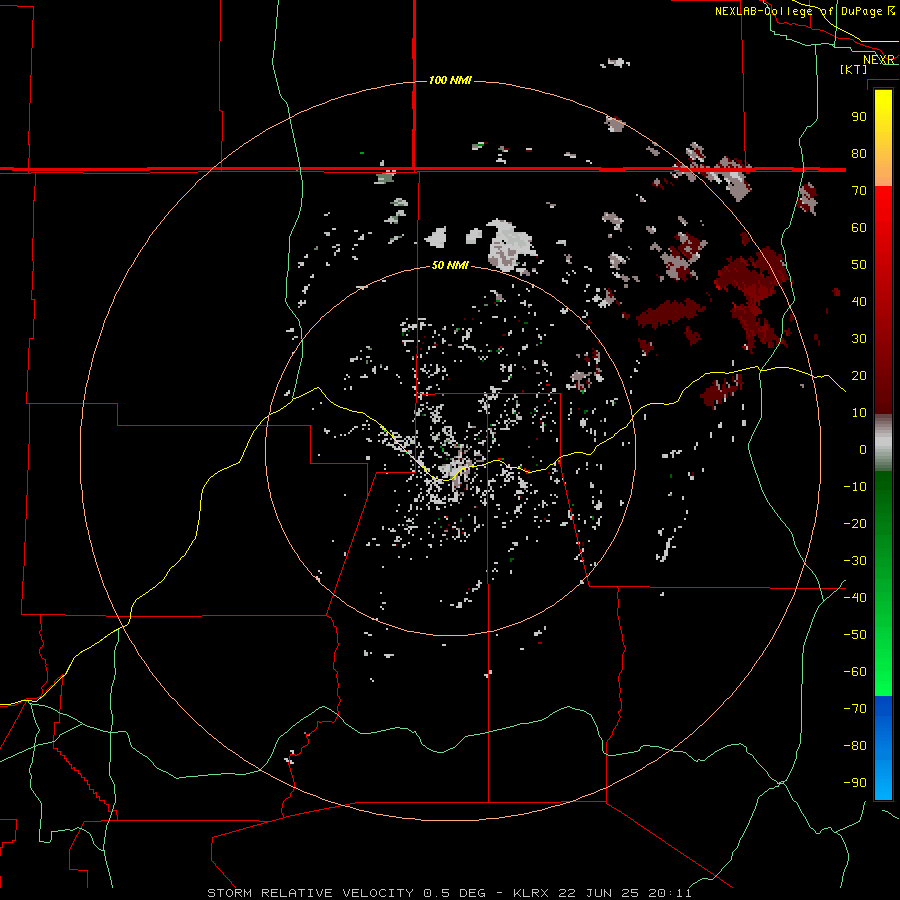Click the 100 NMI range ring label

tap(450, 80)
